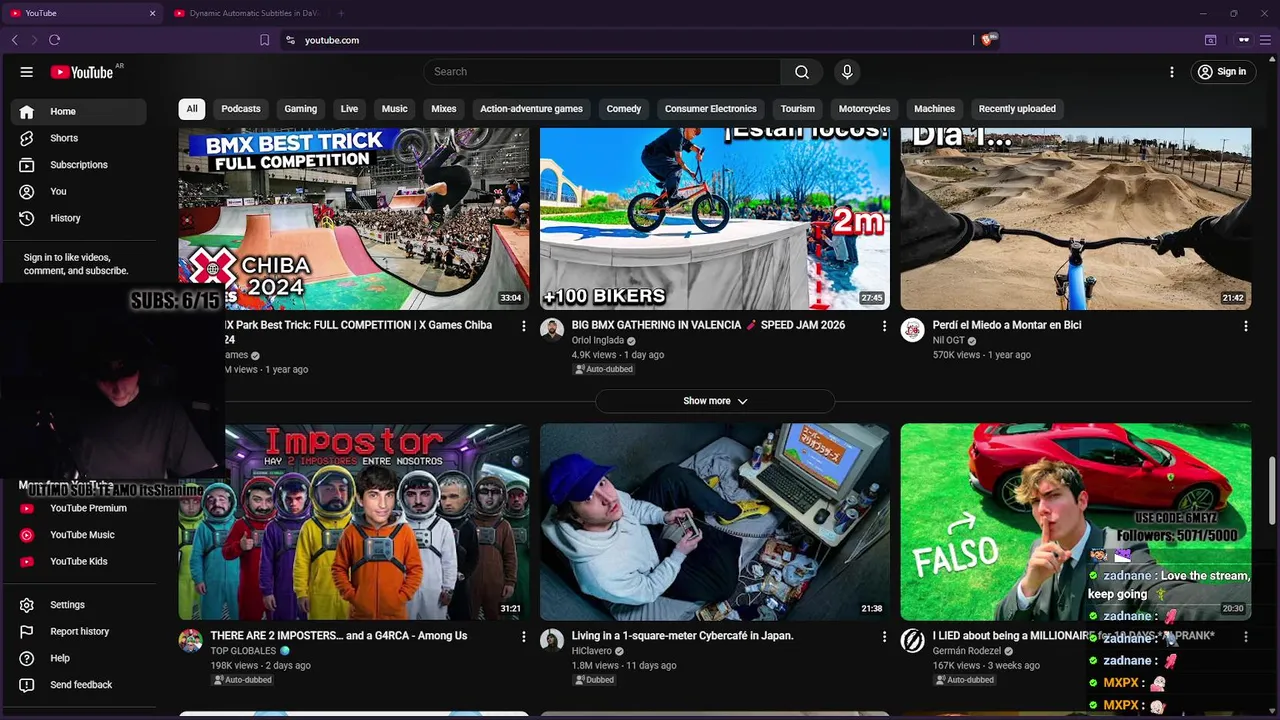Select the Gaming filter chip

point(300,109)
